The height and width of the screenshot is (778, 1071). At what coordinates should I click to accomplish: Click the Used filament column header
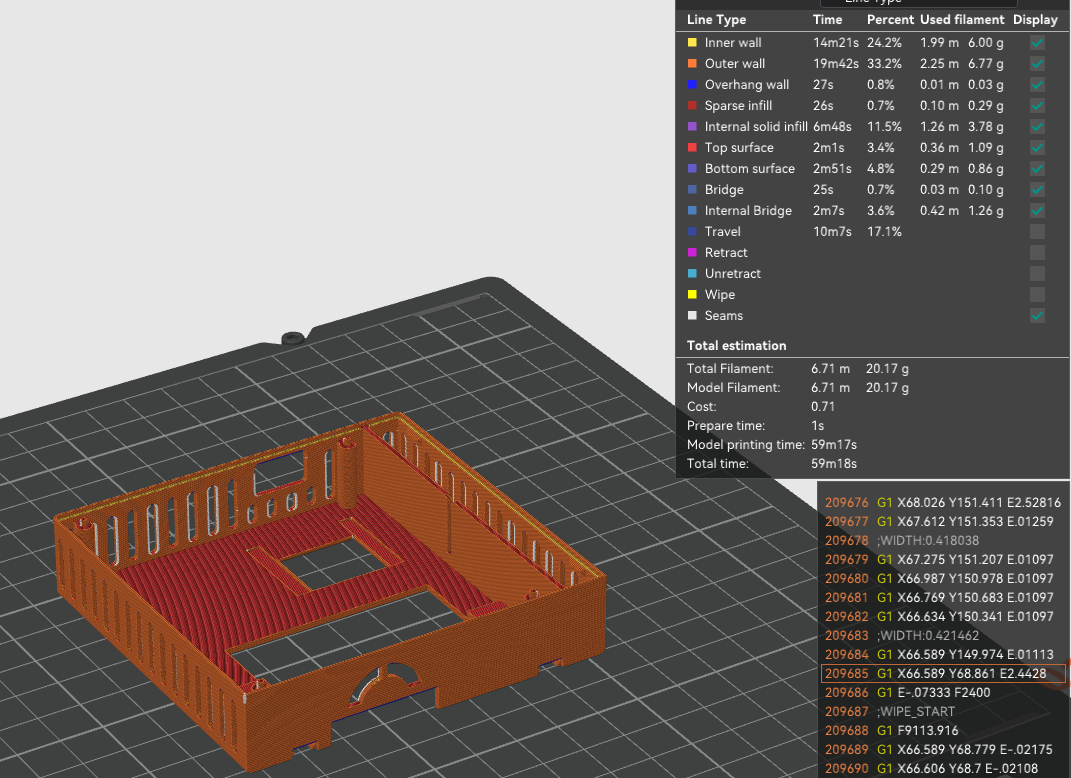tap(962, 20)
